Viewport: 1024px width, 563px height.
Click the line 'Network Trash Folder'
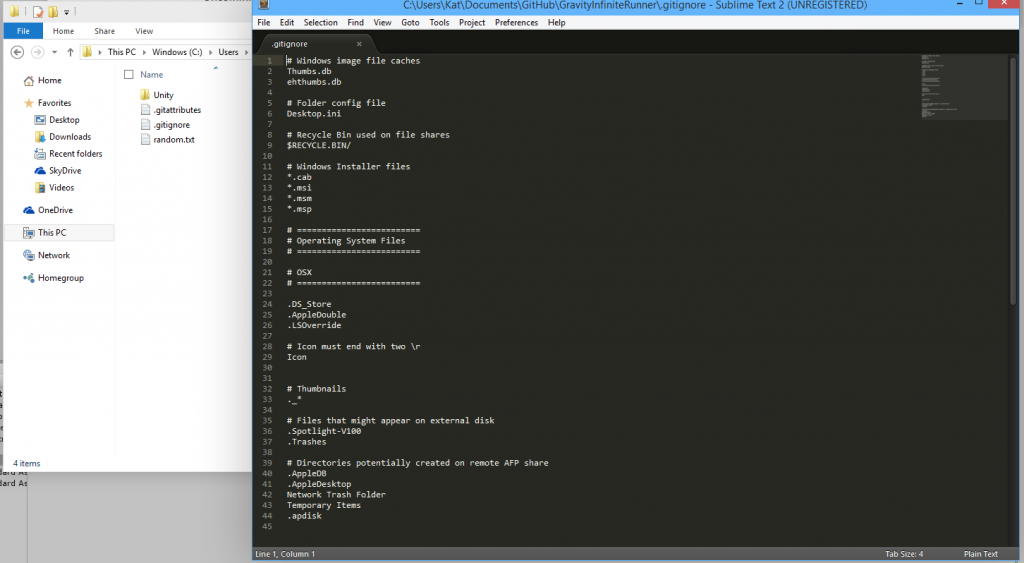coord(336,494)
